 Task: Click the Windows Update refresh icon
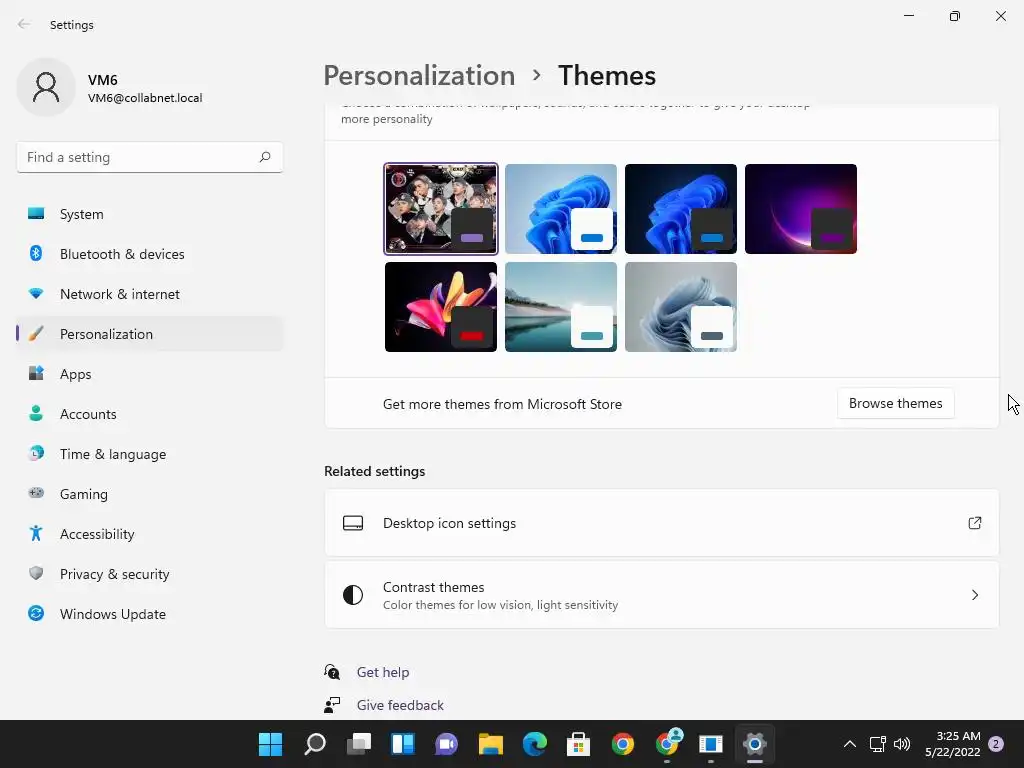(36, 613)
